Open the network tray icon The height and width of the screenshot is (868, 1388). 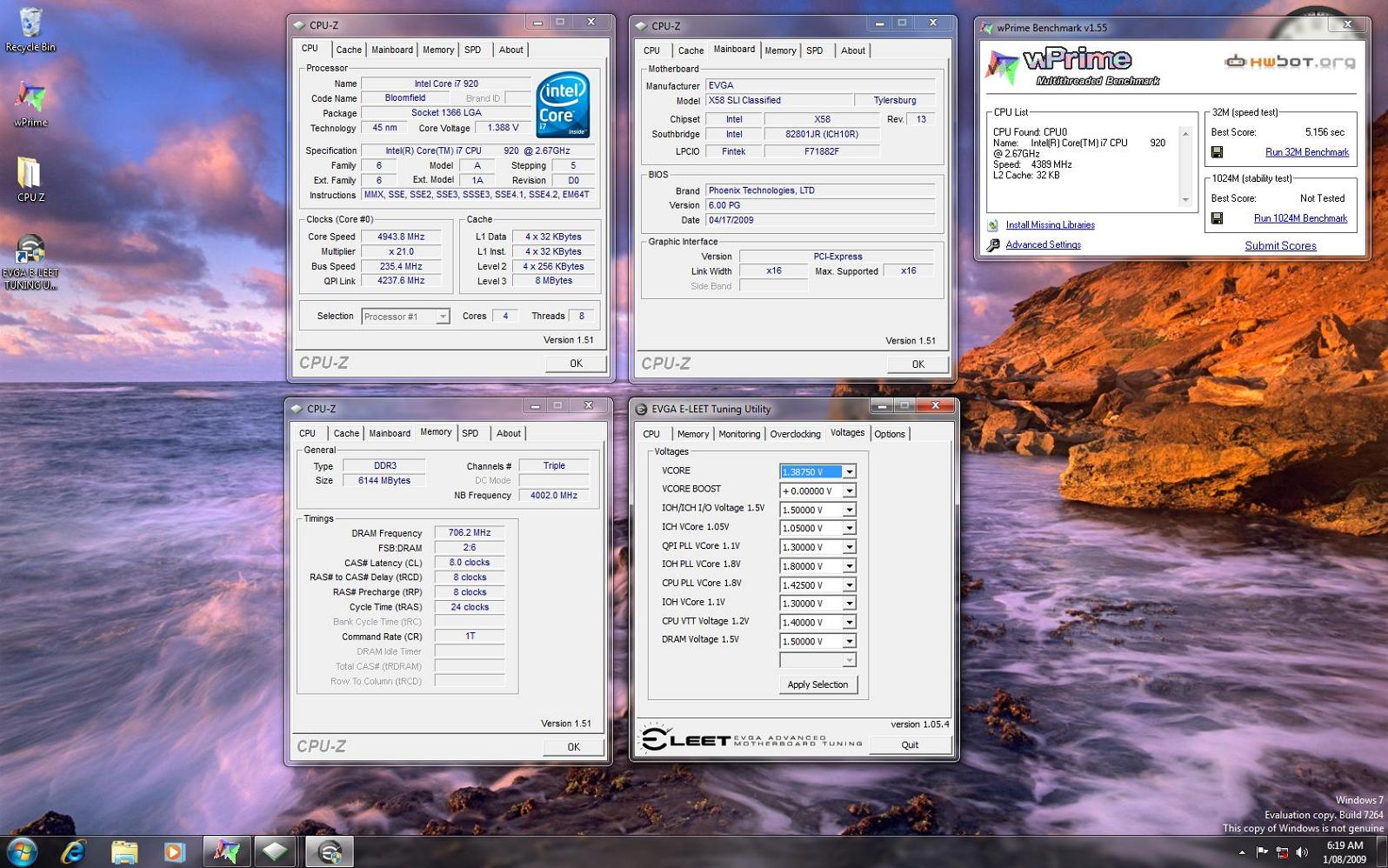(x=1282, y=852)
